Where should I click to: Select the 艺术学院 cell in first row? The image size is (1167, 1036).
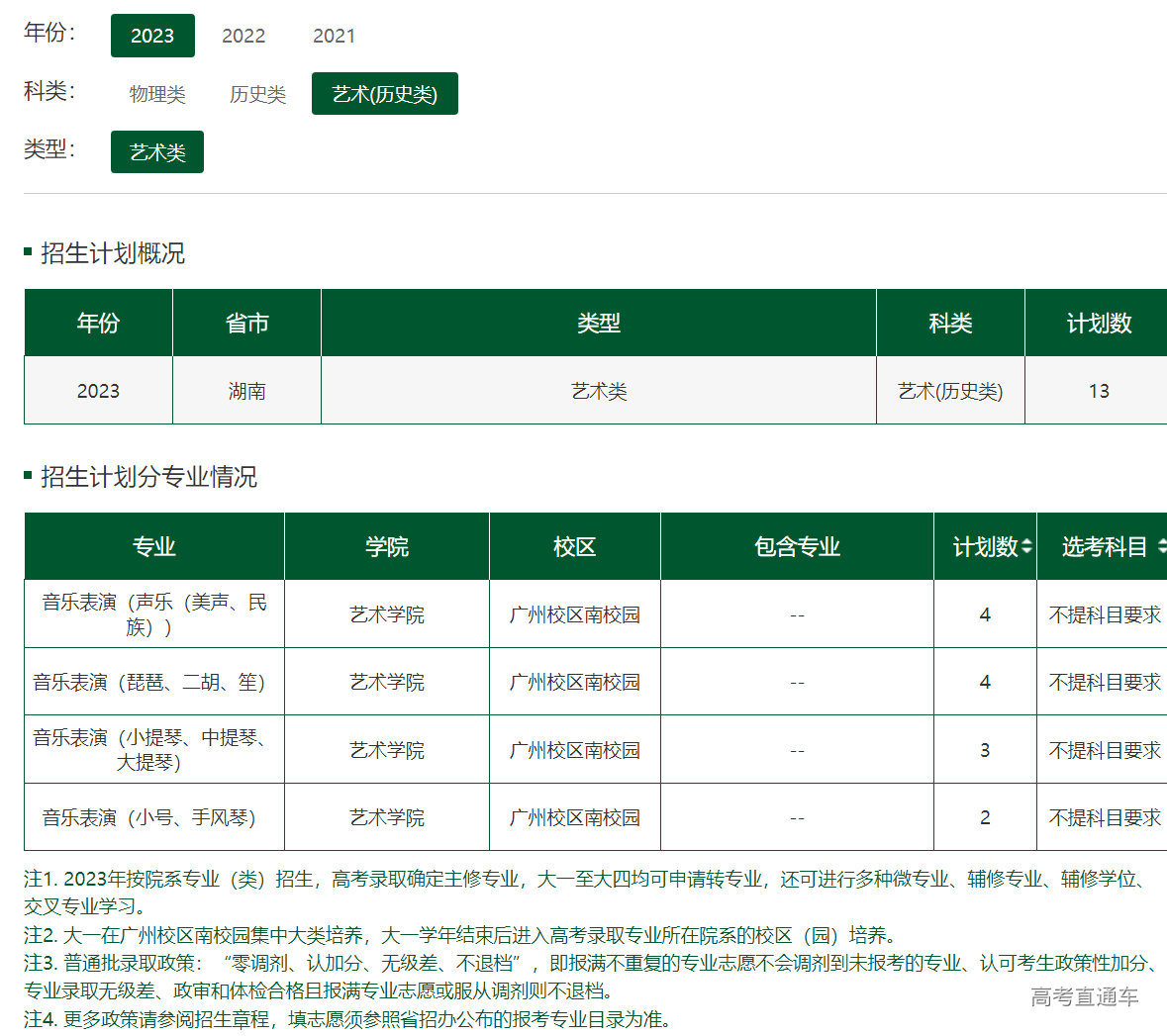(x=386, y=613)
